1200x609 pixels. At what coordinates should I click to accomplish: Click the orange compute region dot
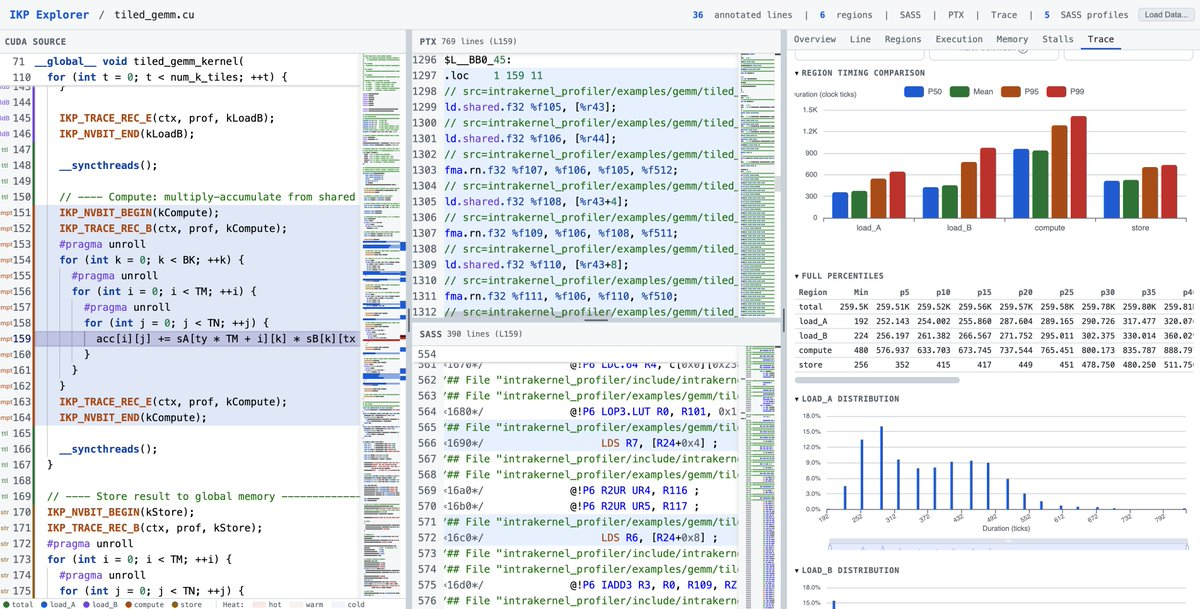click(x=130, y=603)
